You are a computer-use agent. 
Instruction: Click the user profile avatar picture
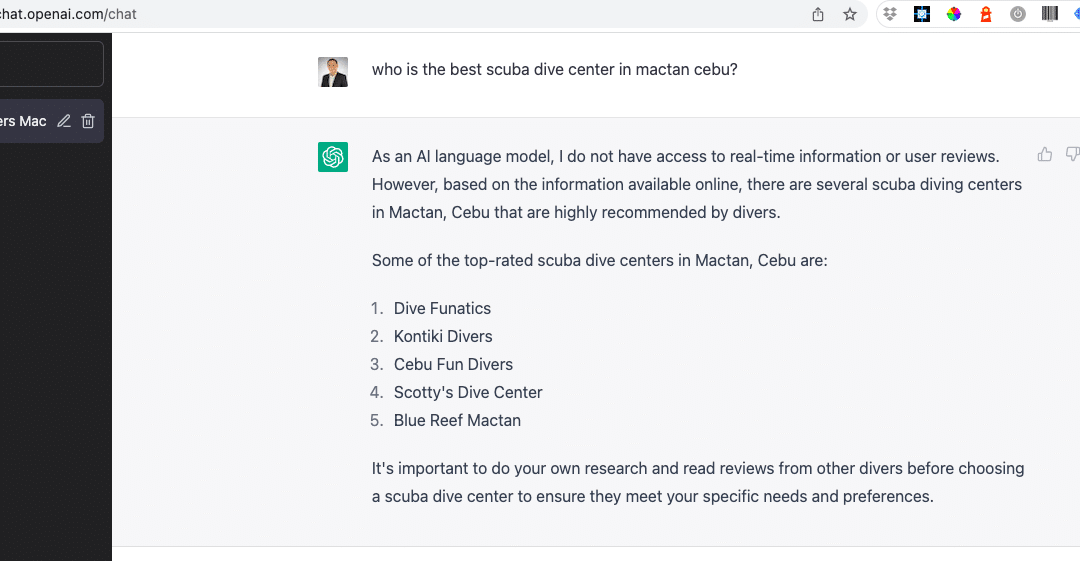click(x=333, y=72)
